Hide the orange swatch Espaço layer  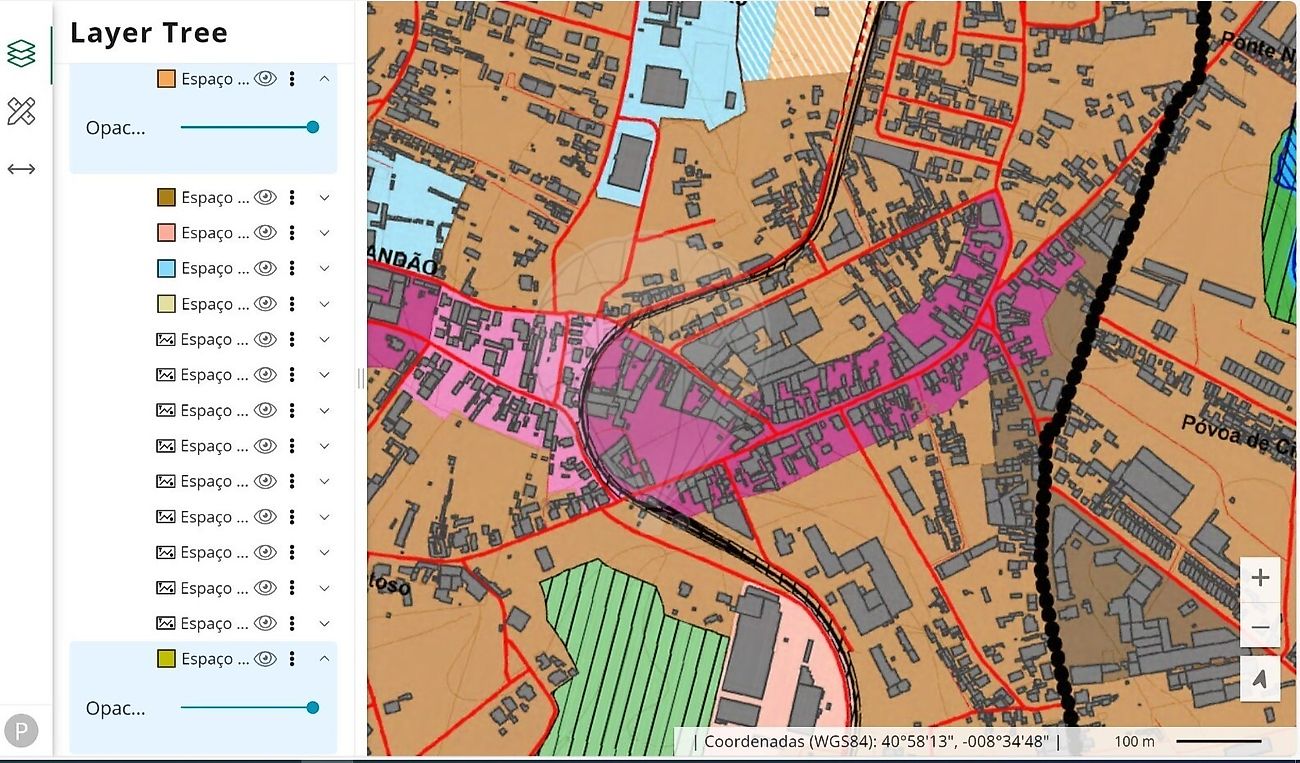click(x=265, y=79)
